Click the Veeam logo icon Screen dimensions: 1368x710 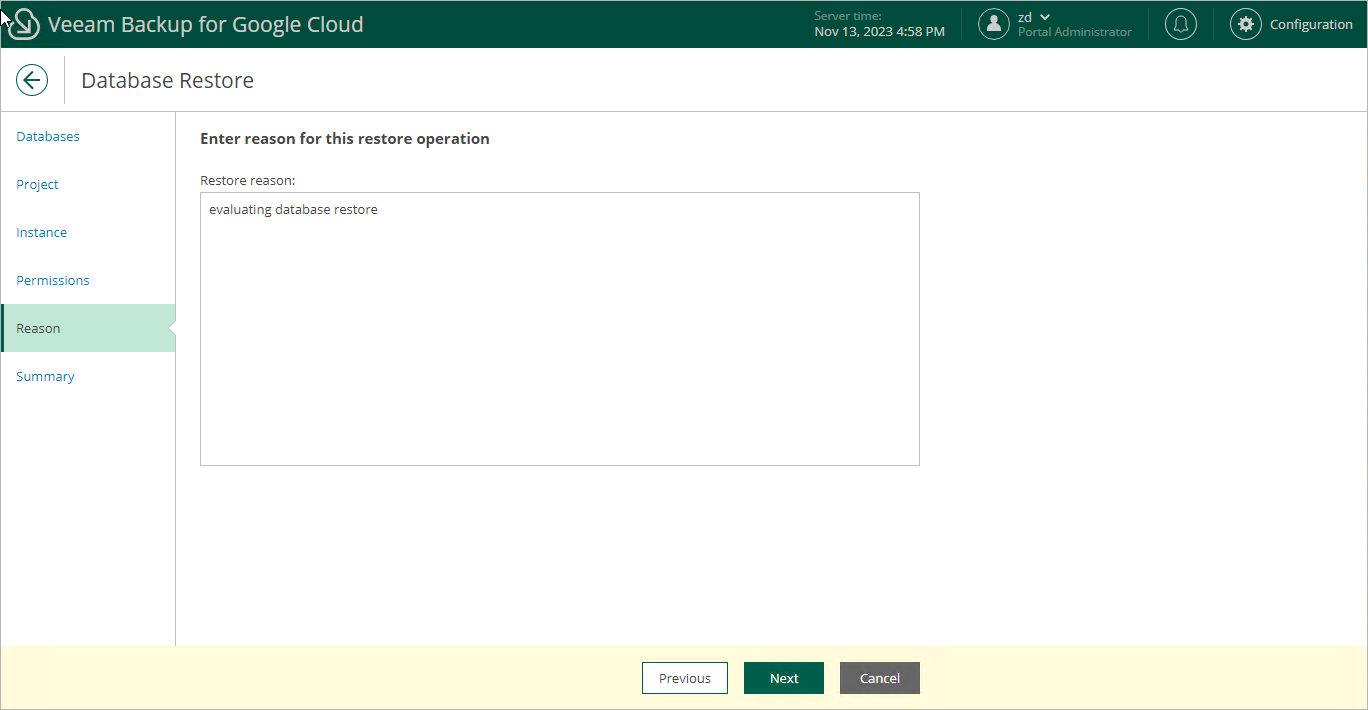point(22,24)
